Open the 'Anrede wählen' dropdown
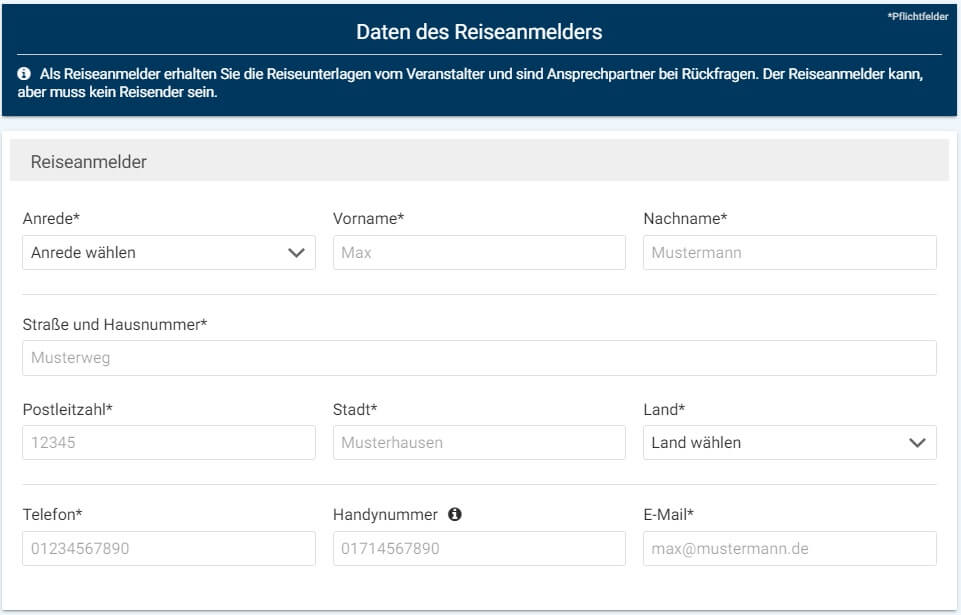961x615 pixels. click(168, 253)
